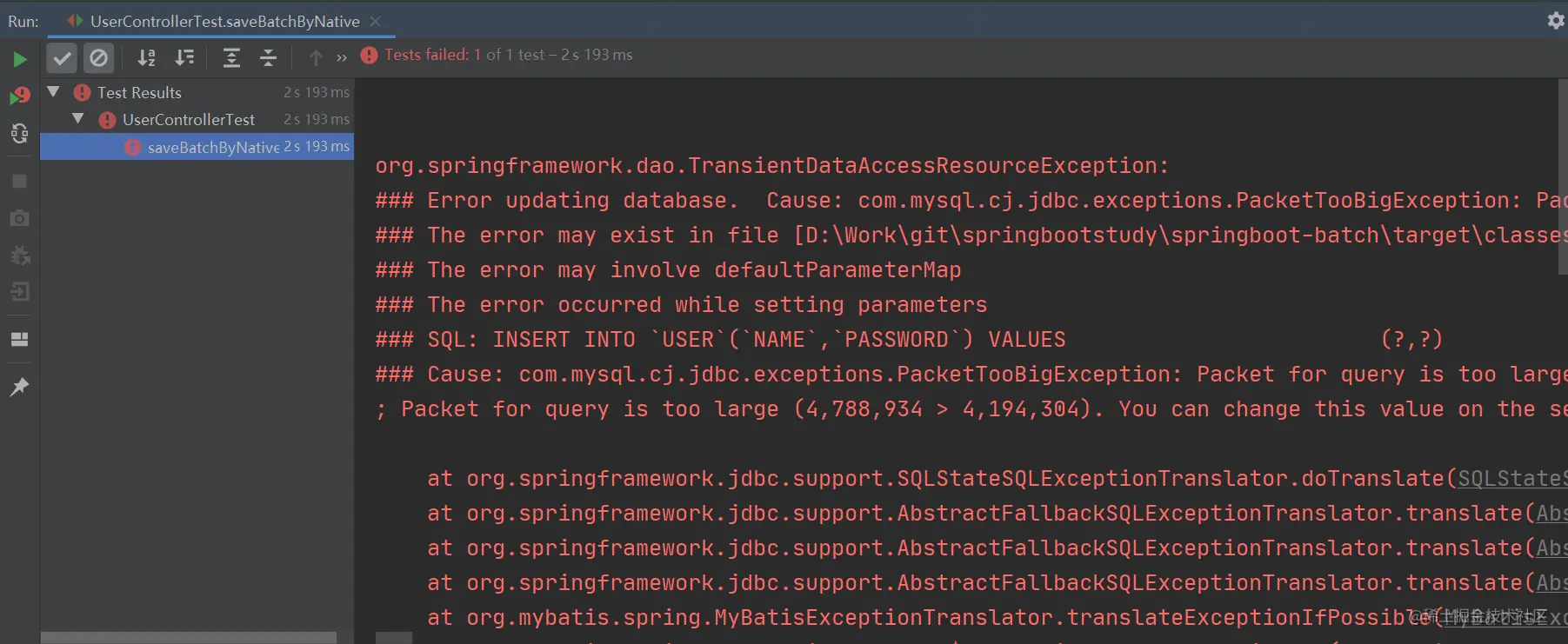Rerun the test with green play icon

click(19, 59)
